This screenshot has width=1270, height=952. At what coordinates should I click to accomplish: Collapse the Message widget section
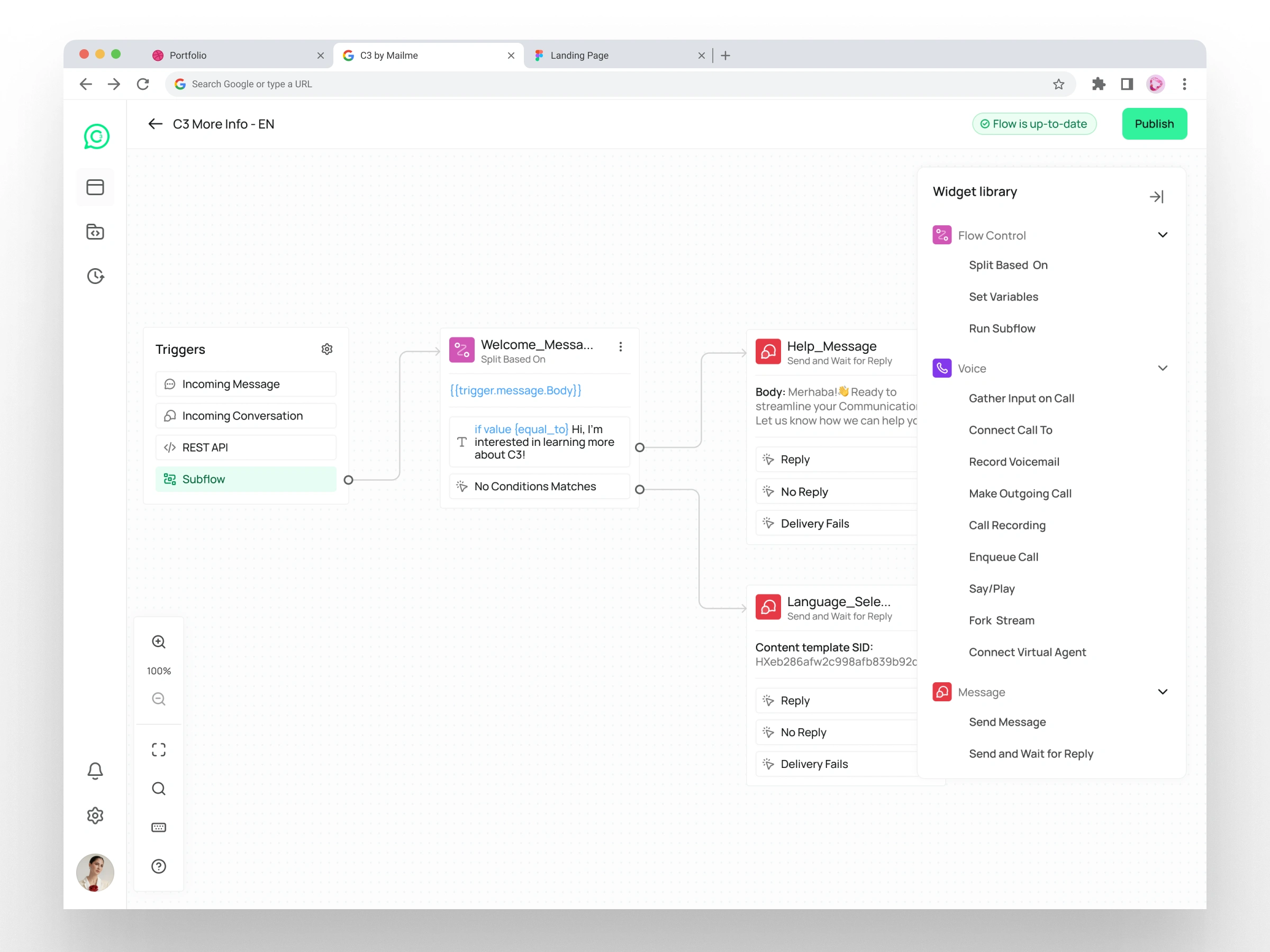pos(1163,691)
